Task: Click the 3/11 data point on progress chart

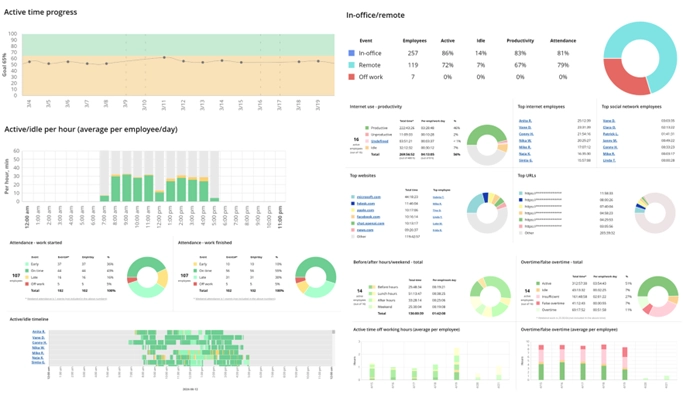Action: [164, 57]
